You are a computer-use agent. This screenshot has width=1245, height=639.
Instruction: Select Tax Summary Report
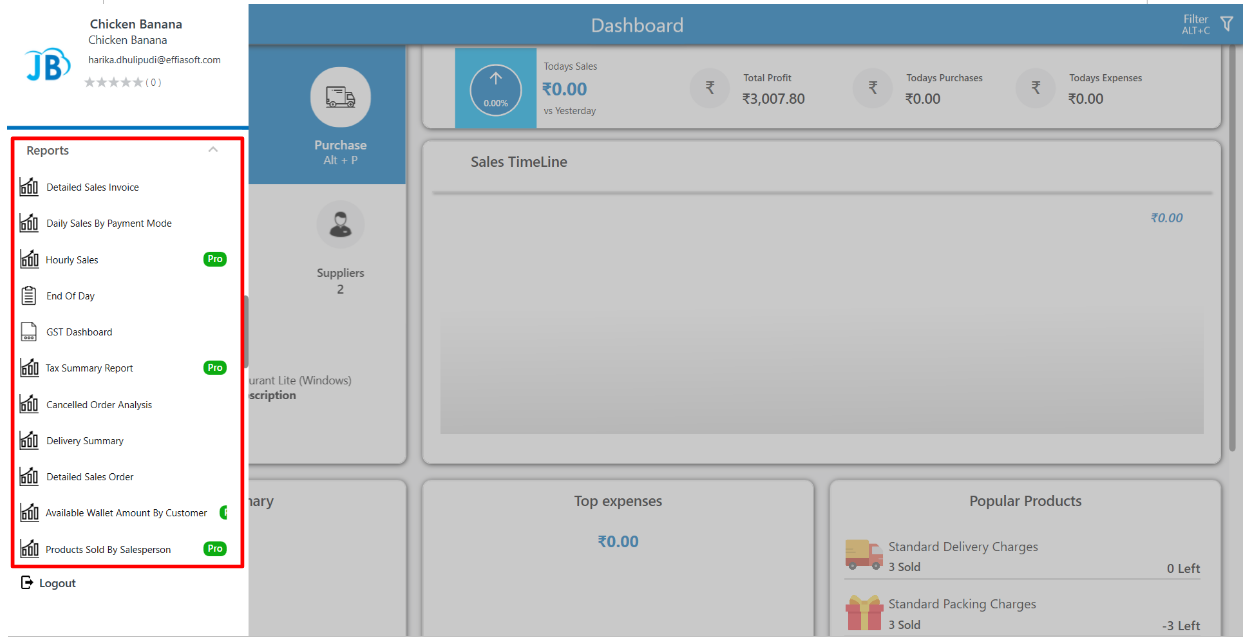[89, 368]
